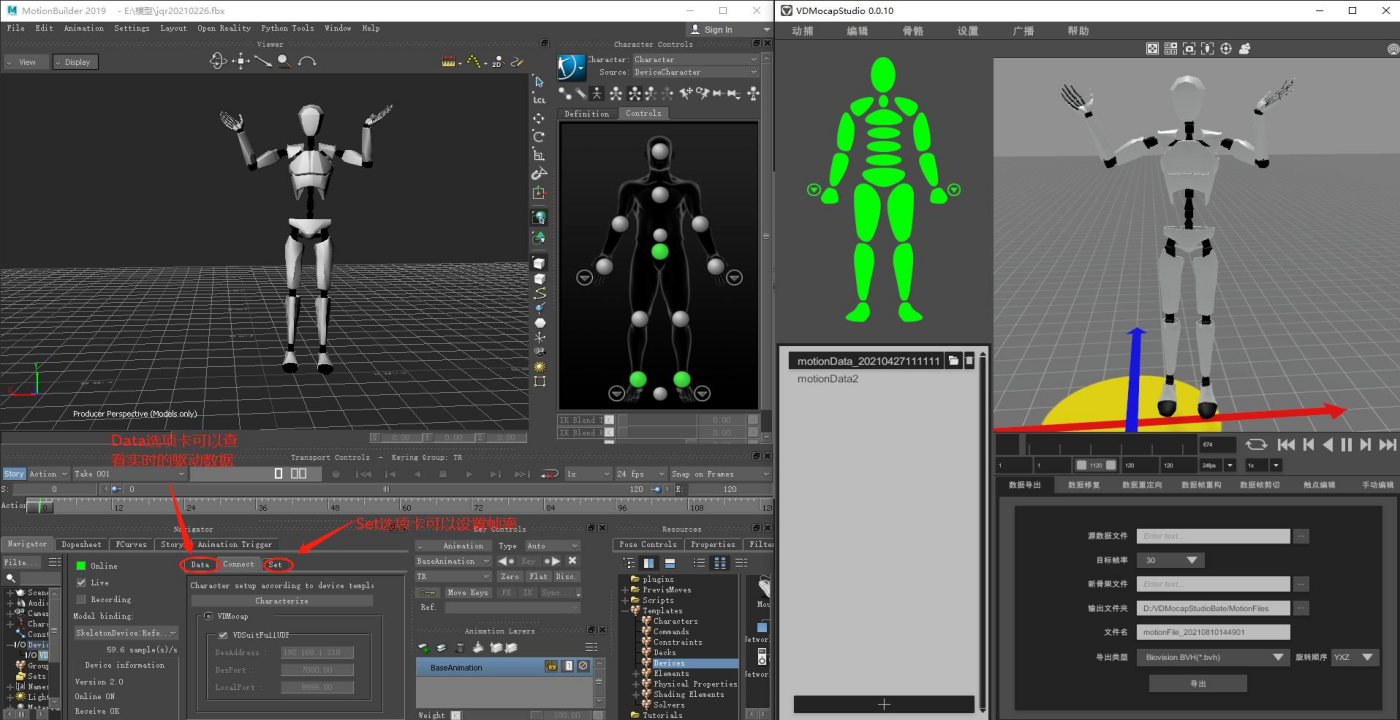Toggle the Live checkbox
This screenshot has width=1400, height=720.
tap(82, 582)
